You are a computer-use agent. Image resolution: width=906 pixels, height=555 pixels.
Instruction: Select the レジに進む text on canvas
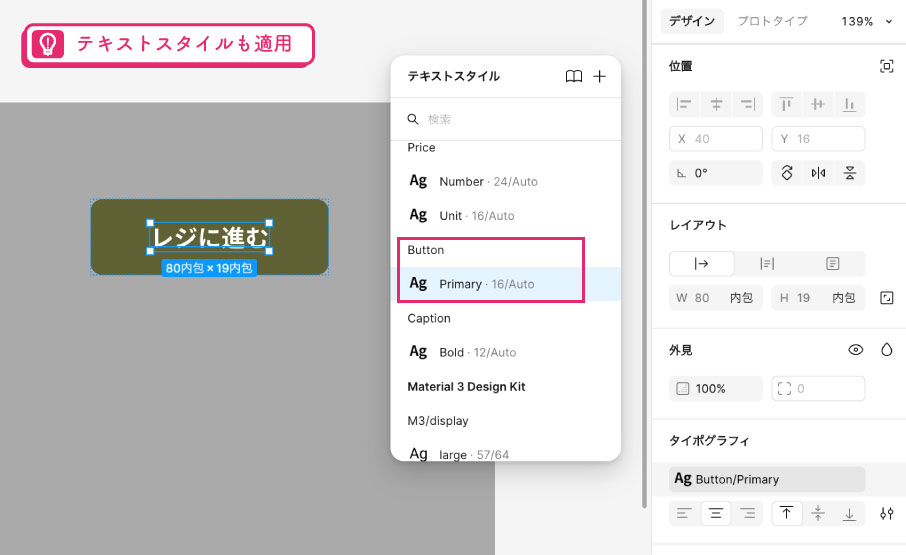click(210, 237)
